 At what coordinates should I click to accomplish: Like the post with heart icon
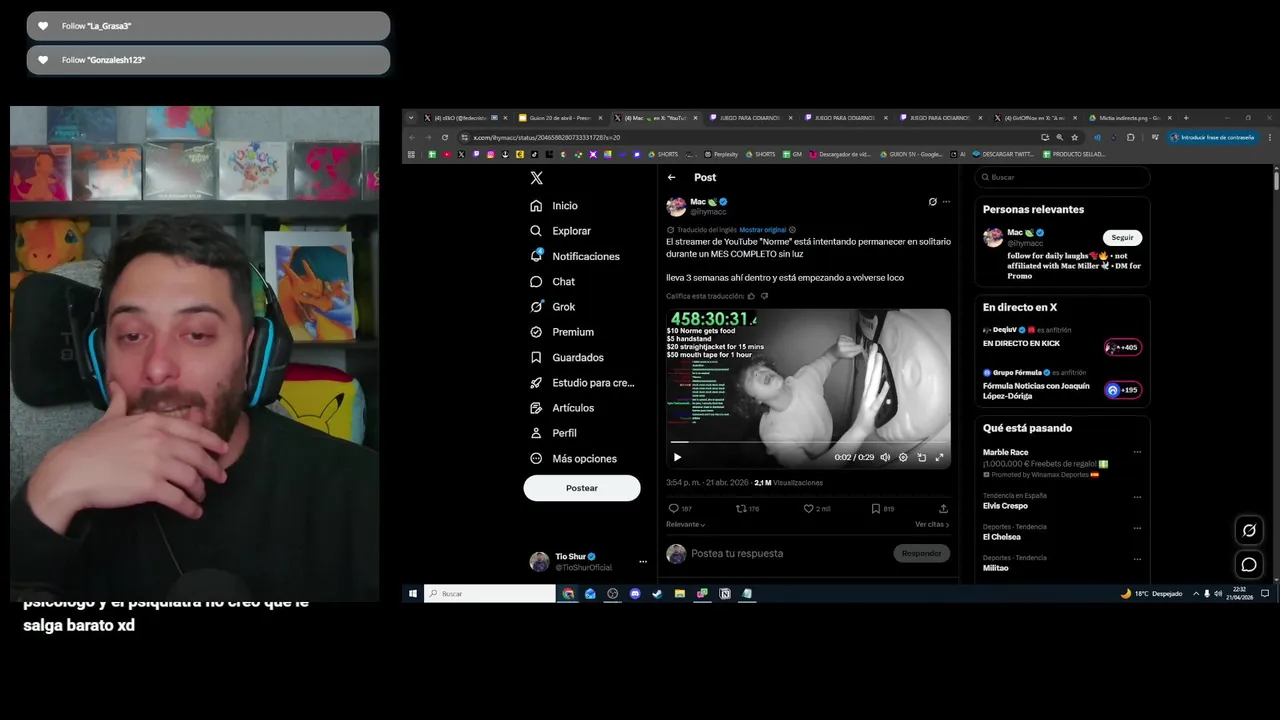[x=809, y=509]
